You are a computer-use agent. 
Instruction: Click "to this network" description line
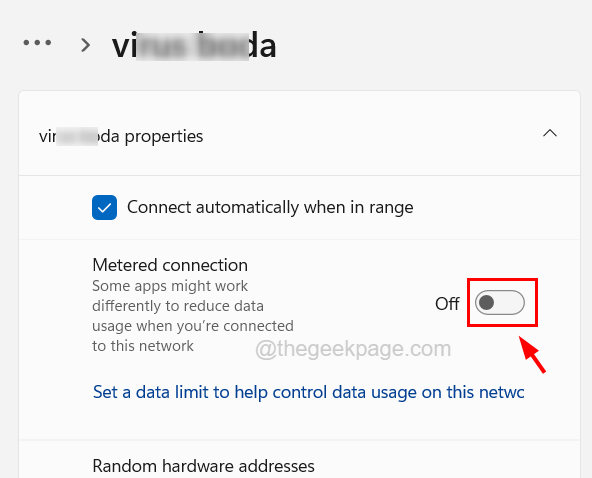coord(143,346)
